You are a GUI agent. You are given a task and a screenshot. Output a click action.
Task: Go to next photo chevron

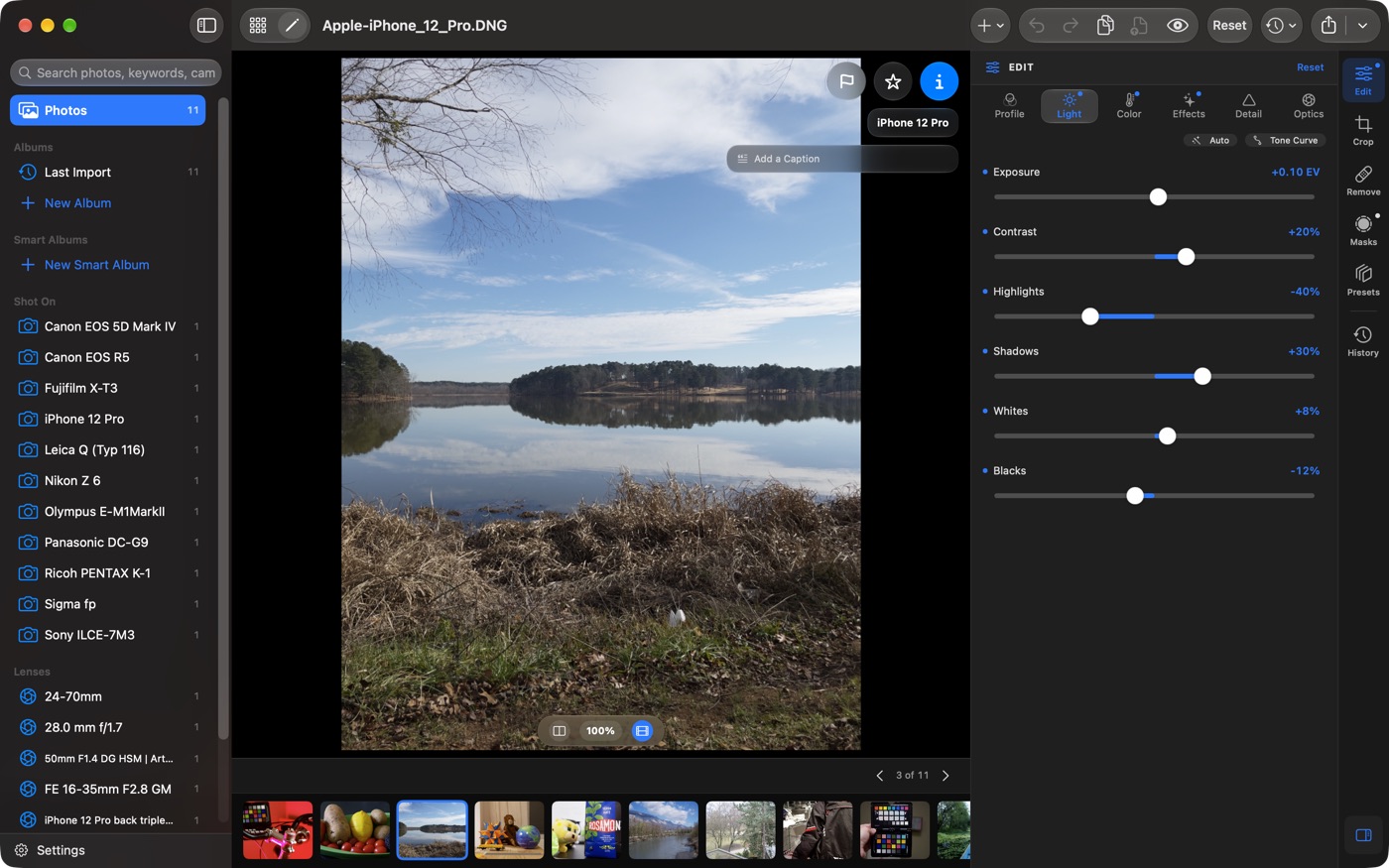(946, 776)
